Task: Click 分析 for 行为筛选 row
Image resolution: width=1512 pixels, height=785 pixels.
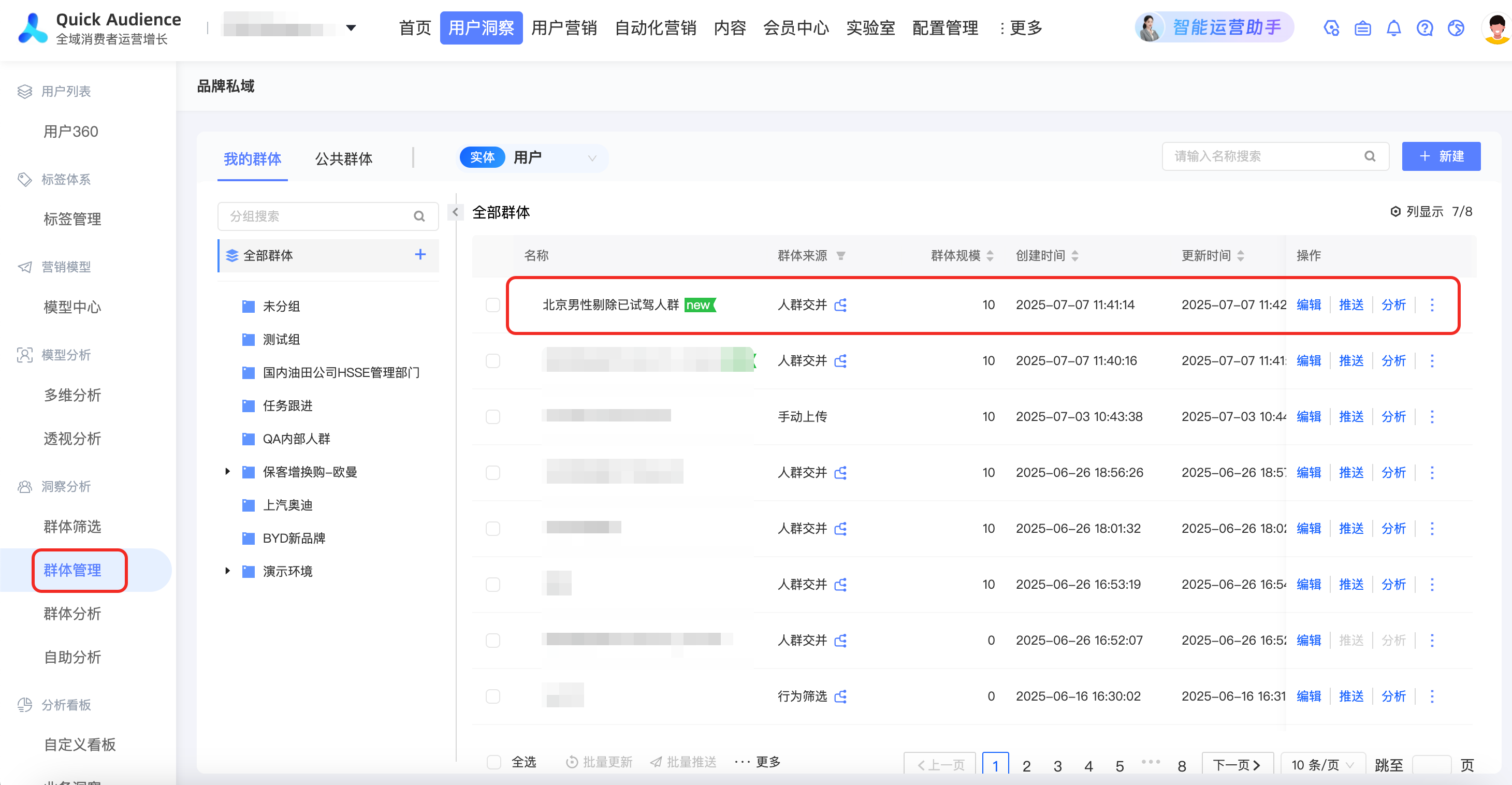Action: pos(1393,696)
